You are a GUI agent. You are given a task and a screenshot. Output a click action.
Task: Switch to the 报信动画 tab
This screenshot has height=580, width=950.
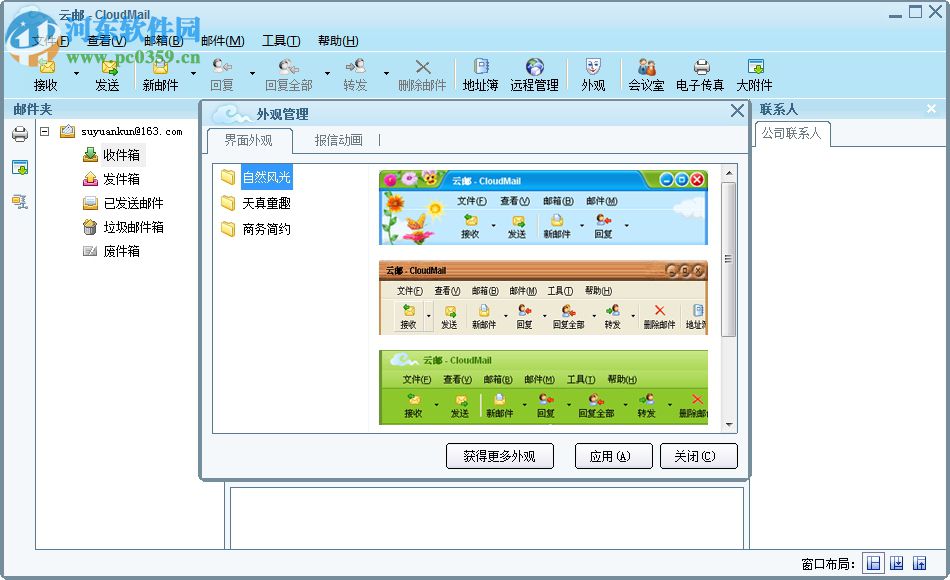tap(339, 141)
